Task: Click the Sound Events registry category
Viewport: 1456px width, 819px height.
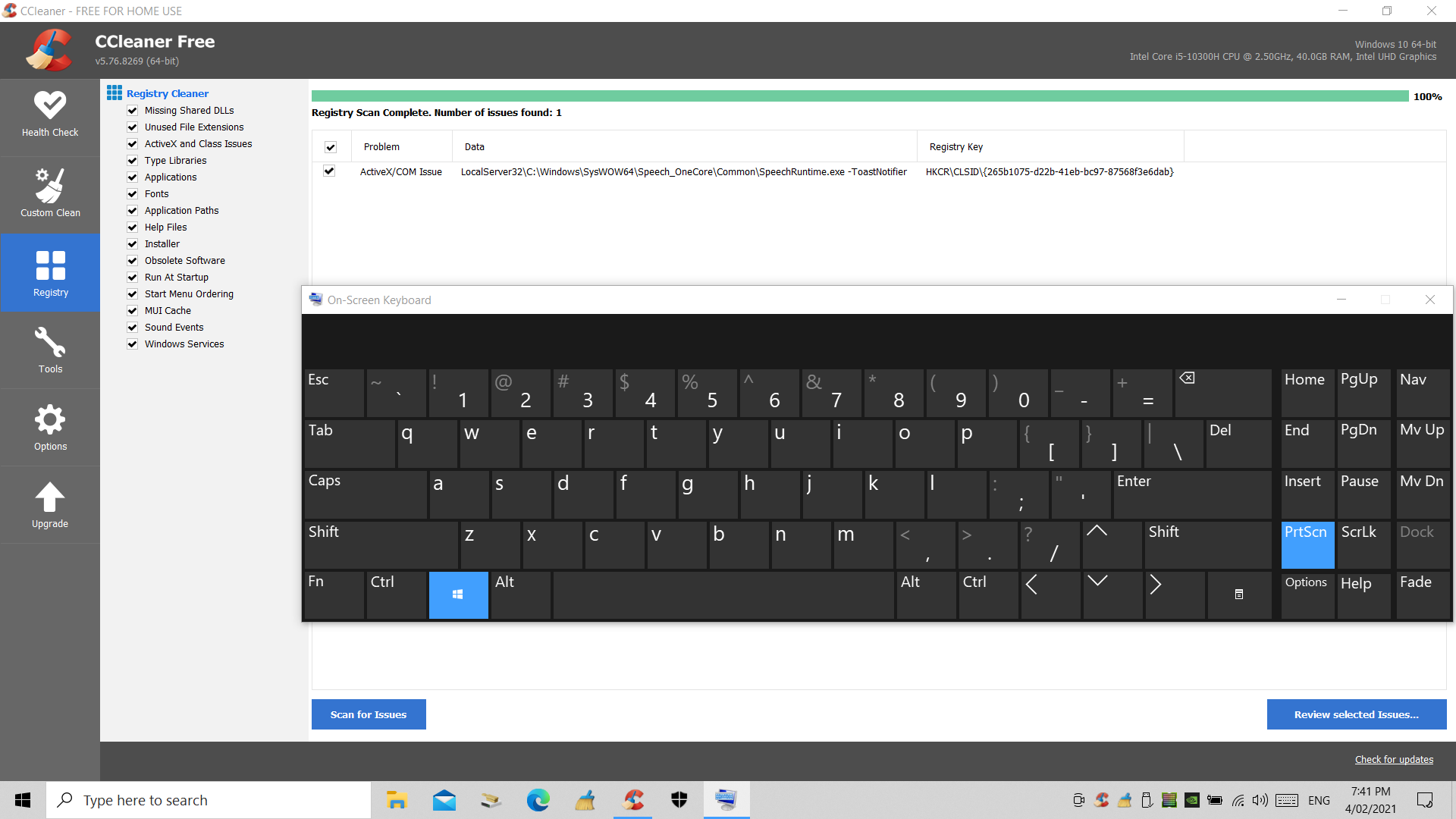Action: pos(173,327)
